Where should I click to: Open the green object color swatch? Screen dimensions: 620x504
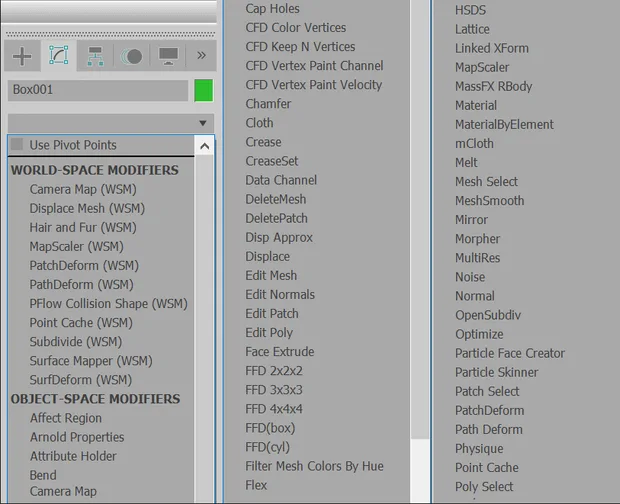click(204, 91)
